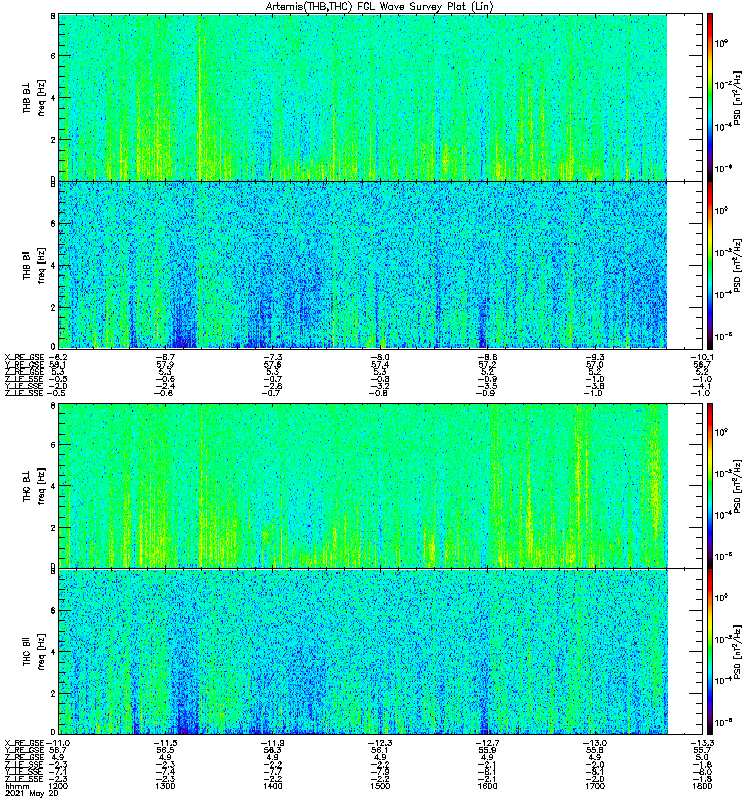This screenshot has height=800, width=750.
Task: Click the Artemis FGL Wave Survey Plot title
Action: (380, 6)
